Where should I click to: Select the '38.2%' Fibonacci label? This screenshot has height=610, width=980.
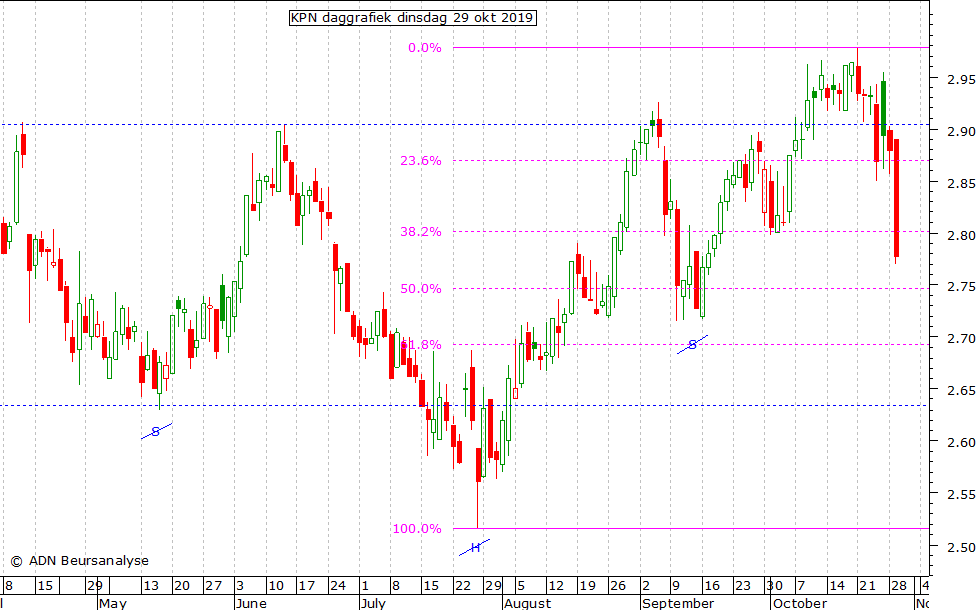tap(421, 232)
